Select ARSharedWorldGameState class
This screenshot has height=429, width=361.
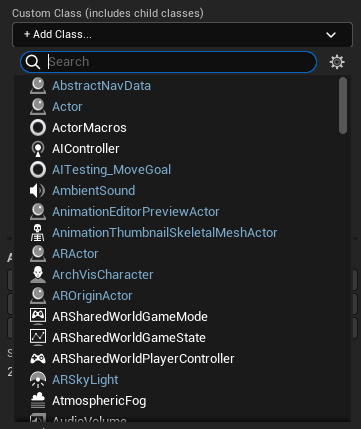click(x=129, y=338)
